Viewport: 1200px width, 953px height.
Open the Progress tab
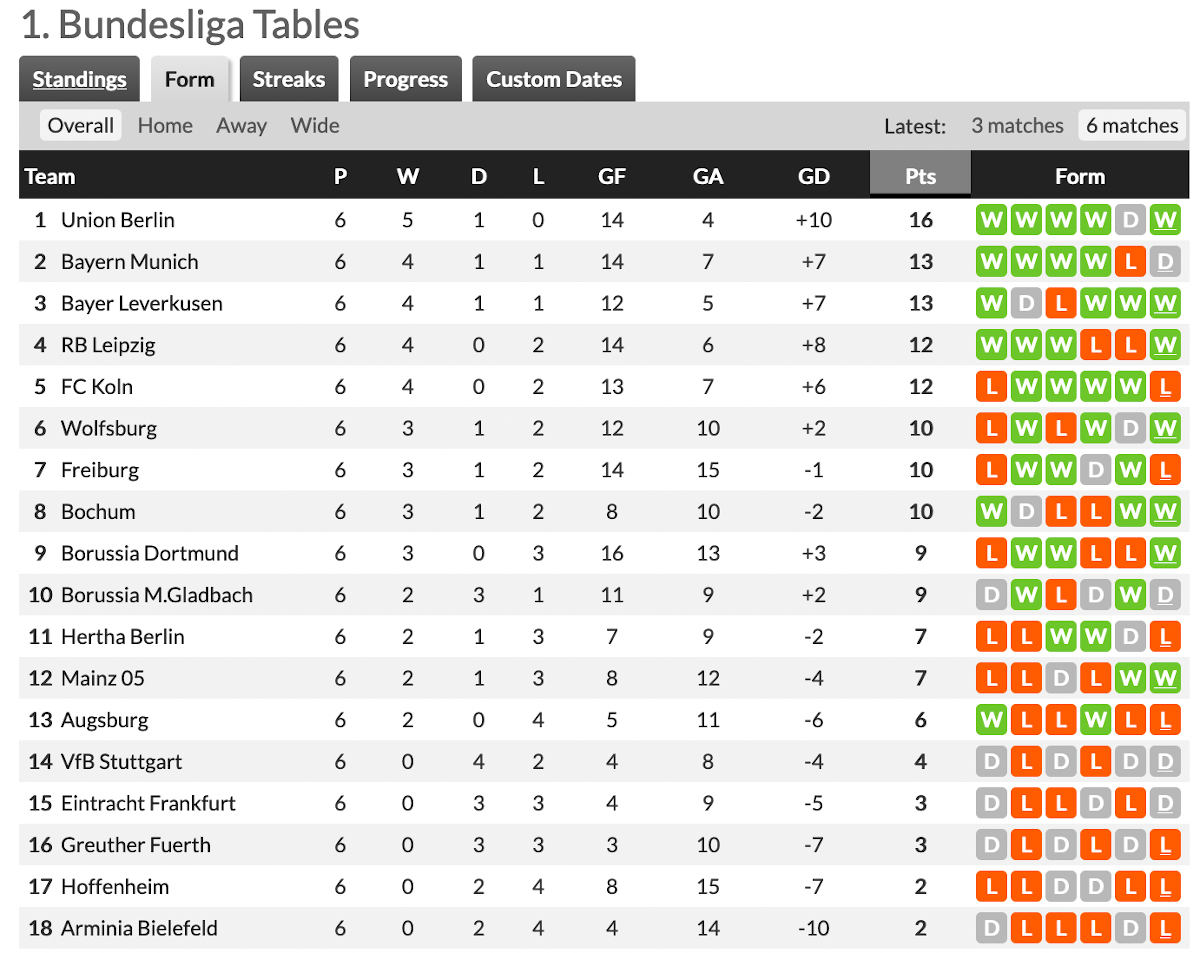click(405, 79)
